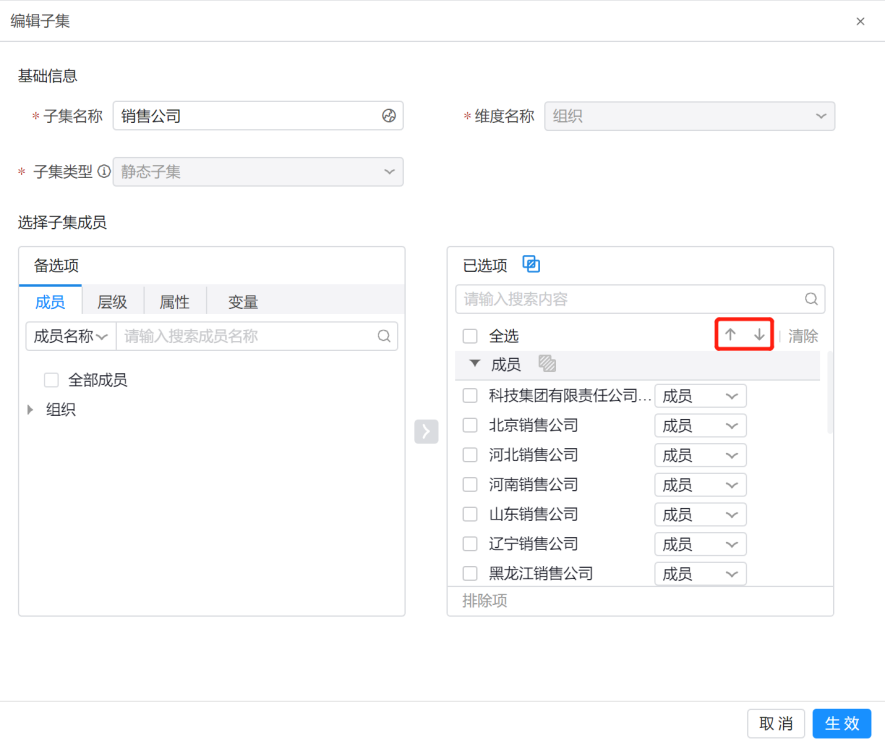
Task: Click the info icon beside 子集类型
Action: coord(104,171)
